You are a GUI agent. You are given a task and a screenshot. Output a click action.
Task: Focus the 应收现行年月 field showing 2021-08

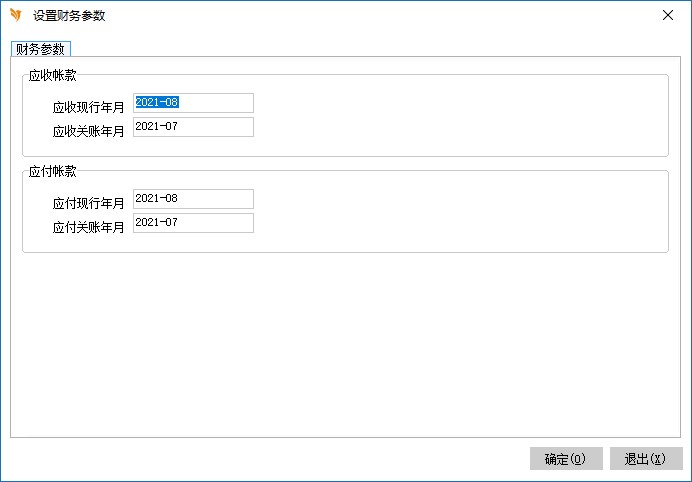point(193,103)
